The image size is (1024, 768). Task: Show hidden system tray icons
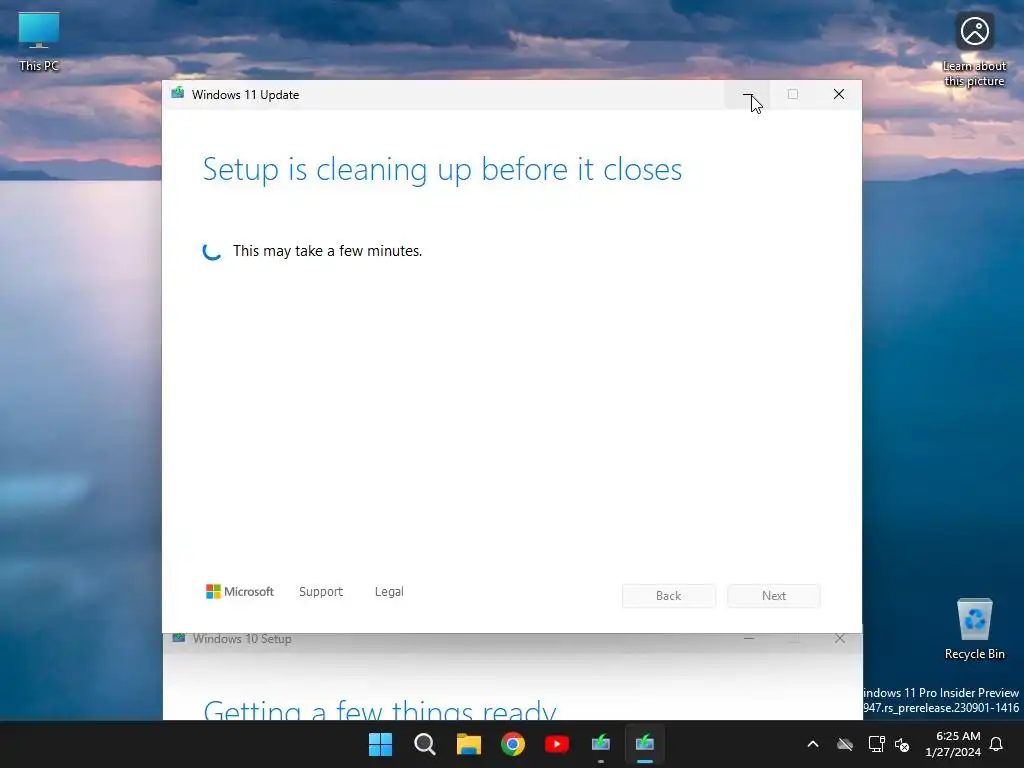pos(812,744)
